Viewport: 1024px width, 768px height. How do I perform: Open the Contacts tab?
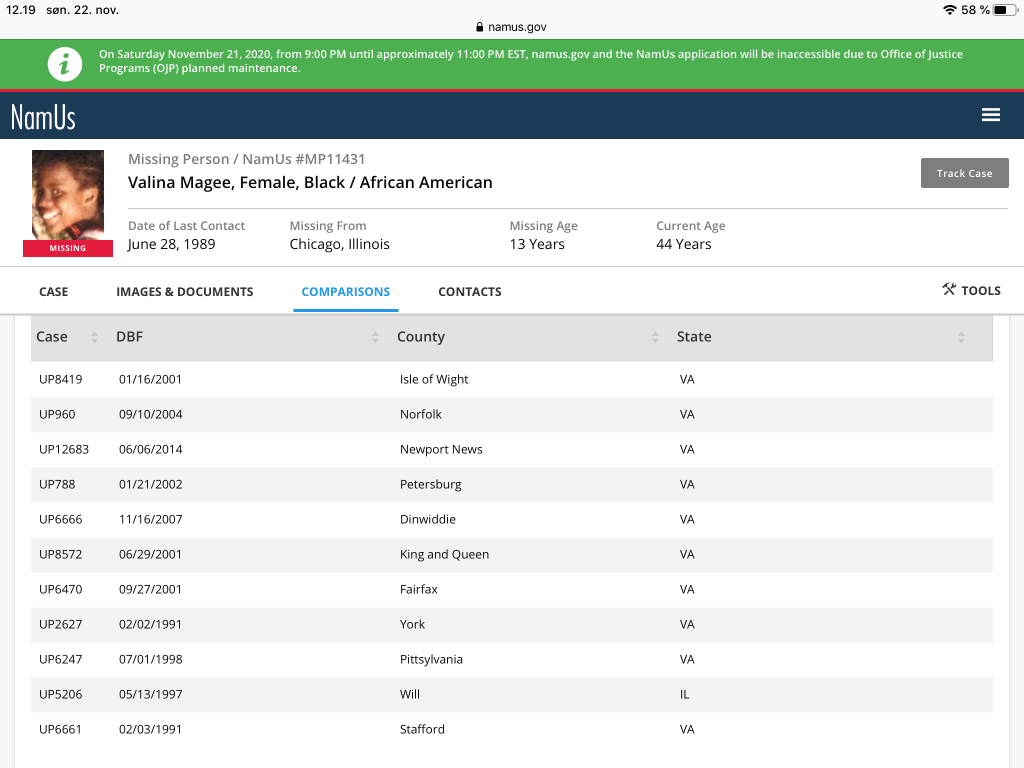[470, 292]
